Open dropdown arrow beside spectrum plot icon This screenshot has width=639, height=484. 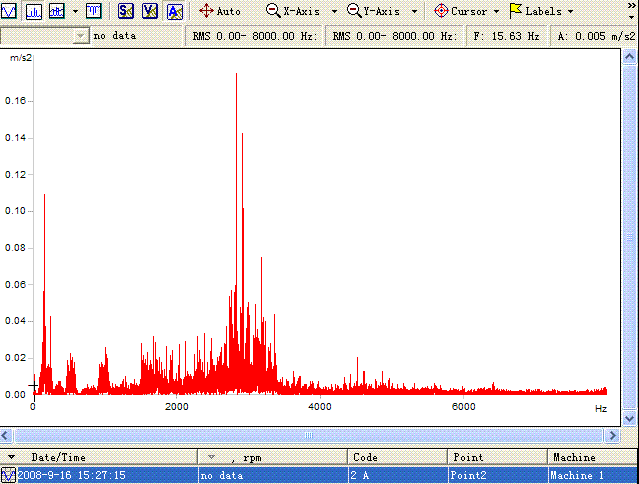75,11
